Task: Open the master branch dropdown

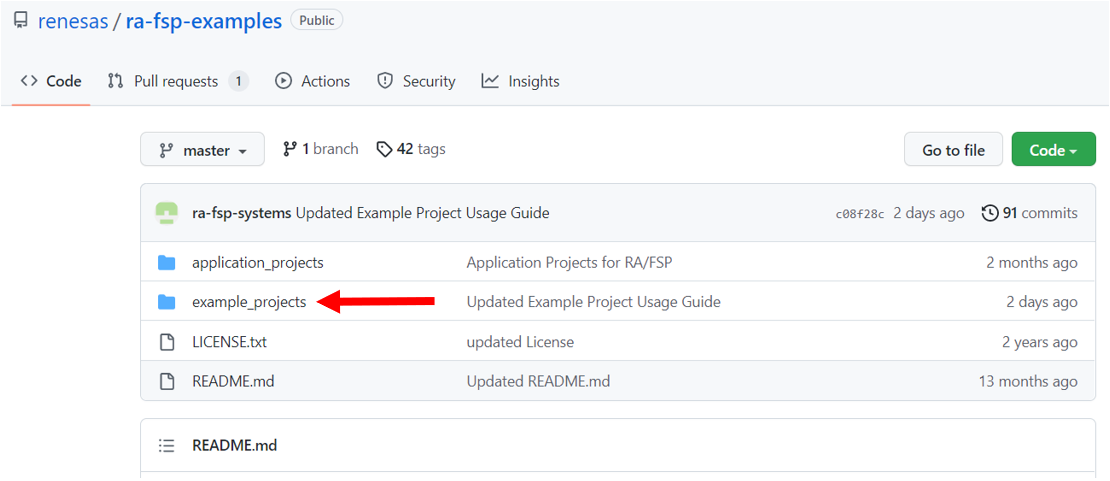Action: (203, 150)
